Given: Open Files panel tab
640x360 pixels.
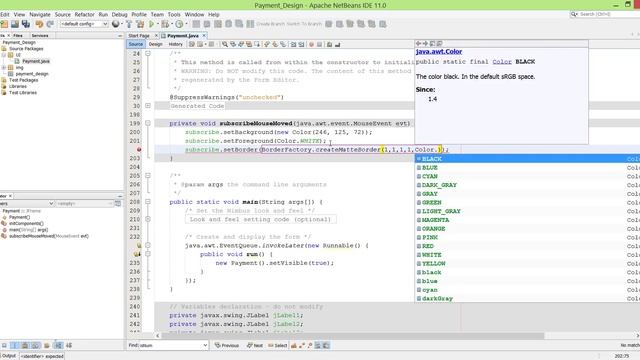Looking at the screenshot, I should 18,36.
